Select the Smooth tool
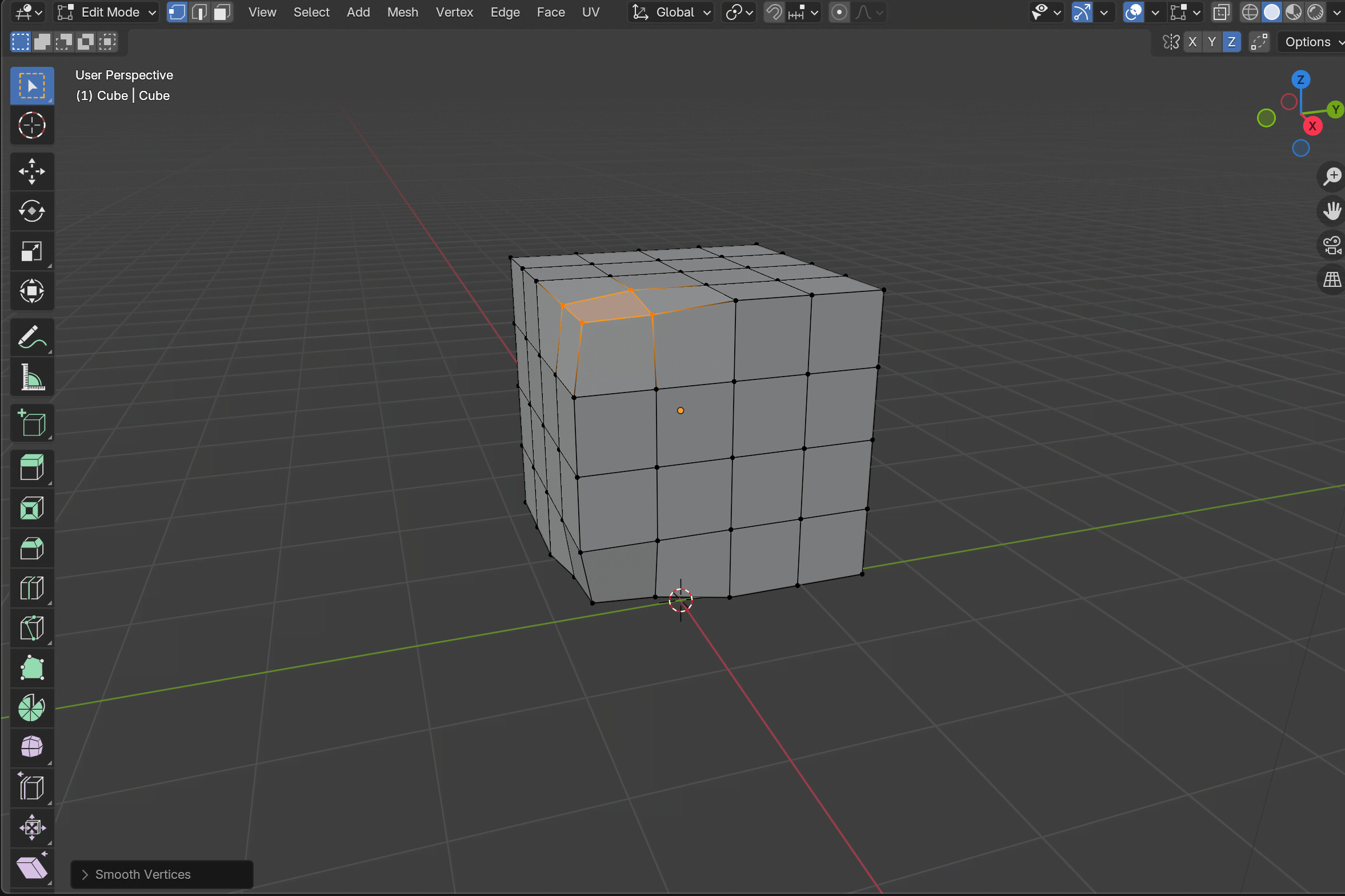Viewport: 1345px width, 896px height. click(32, 748)
